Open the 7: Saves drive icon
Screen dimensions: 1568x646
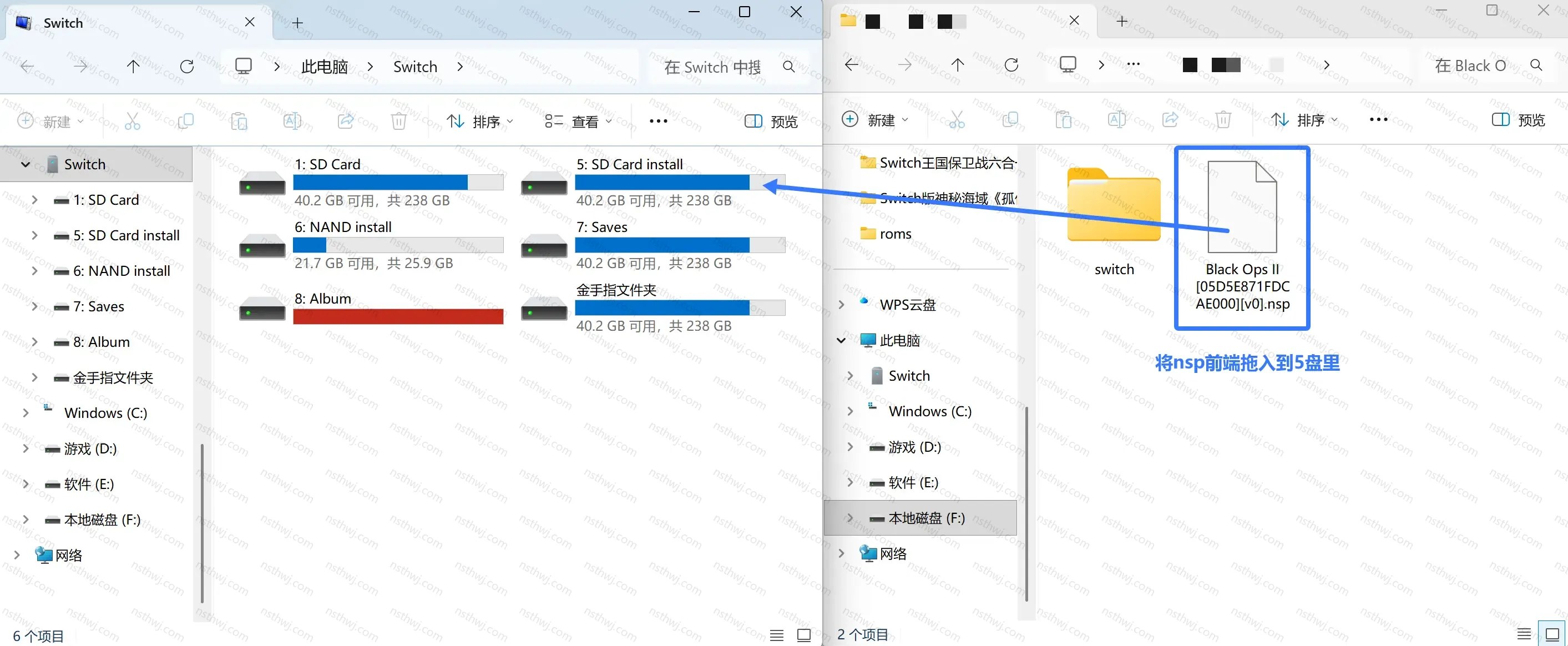coord(544,245)
